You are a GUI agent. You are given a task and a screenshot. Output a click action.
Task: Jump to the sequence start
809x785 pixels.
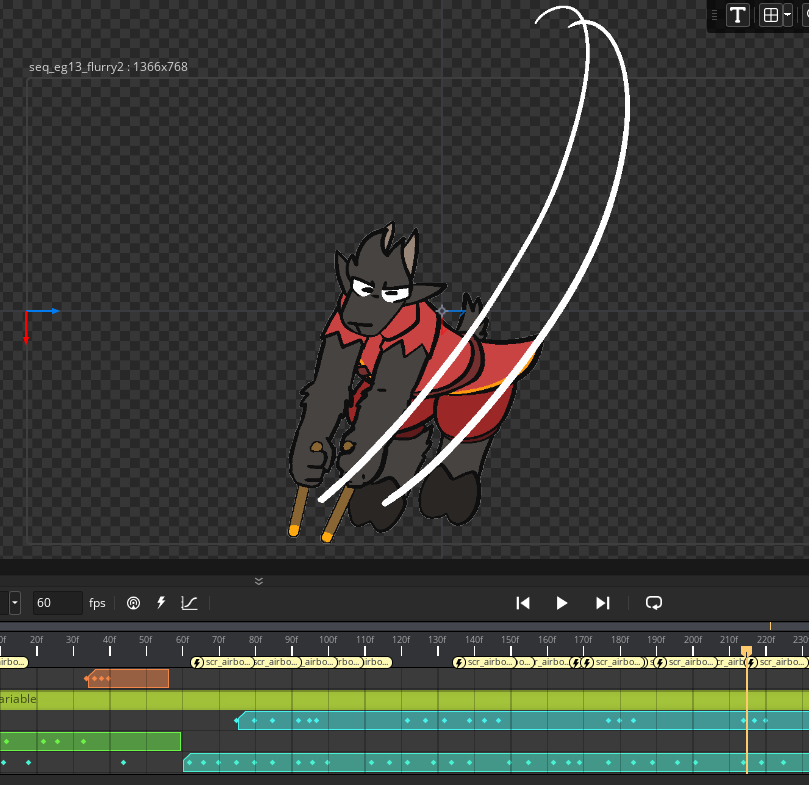pos(522,603)
